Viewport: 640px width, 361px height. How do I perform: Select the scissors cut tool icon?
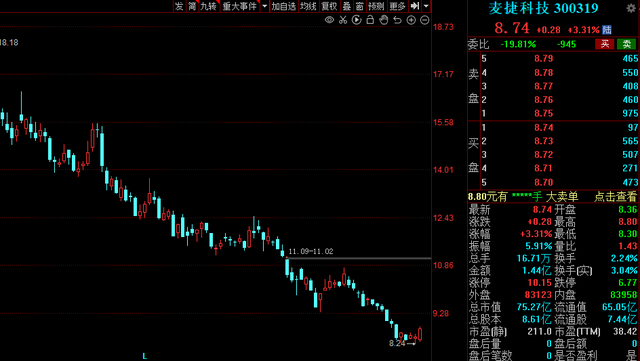tap(343, 20)
